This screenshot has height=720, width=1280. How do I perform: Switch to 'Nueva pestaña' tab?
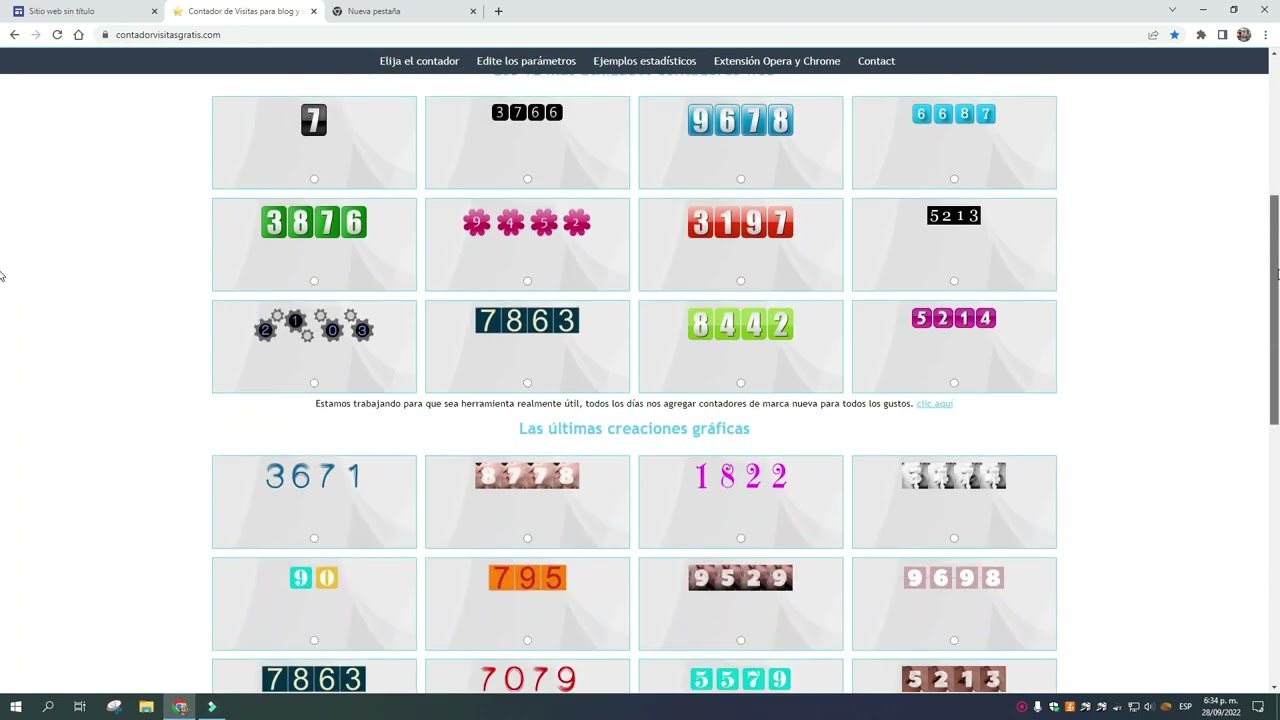[x=402, y=11]
